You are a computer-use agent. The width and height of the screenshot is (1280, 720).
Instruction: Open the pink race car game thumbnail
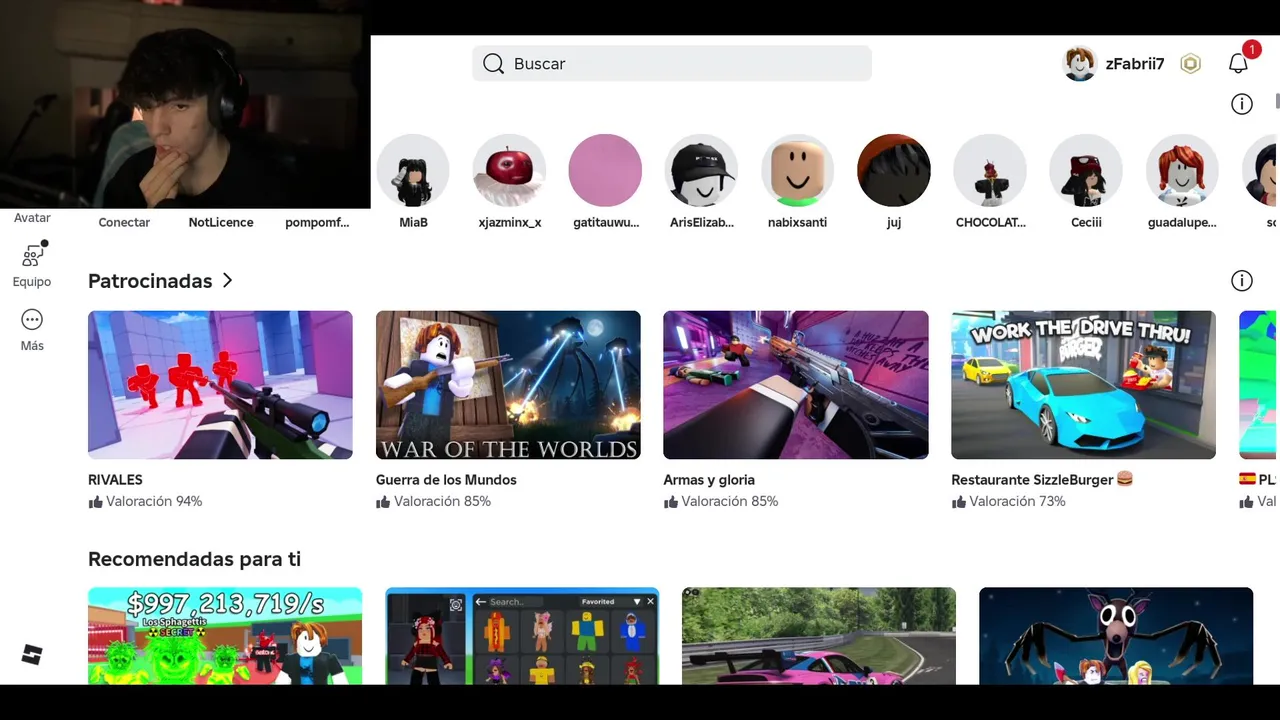click(819, 636)
